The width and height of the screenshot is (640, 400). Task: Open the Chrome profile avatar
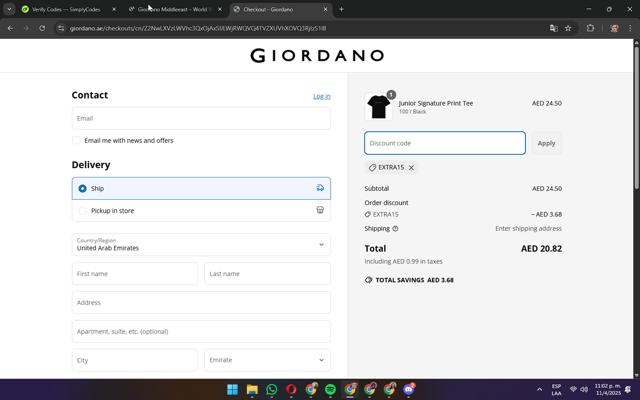click(614, 28)
